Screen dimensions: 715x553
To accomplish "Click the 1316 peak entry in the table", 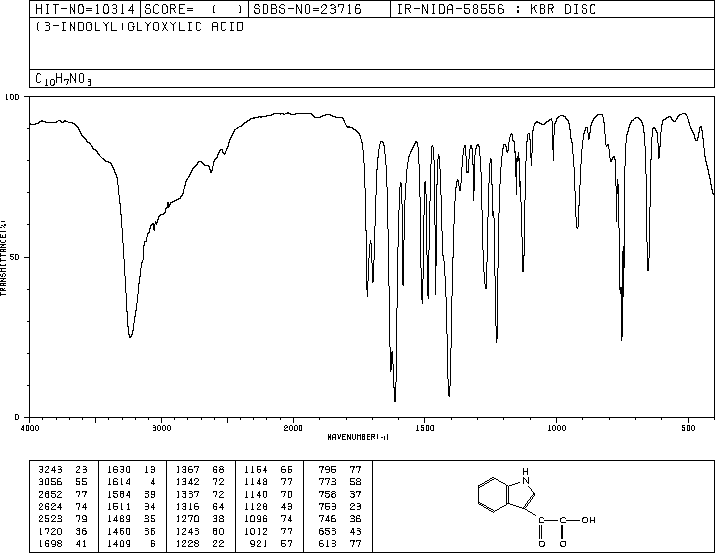I will [x=187, y=506].
